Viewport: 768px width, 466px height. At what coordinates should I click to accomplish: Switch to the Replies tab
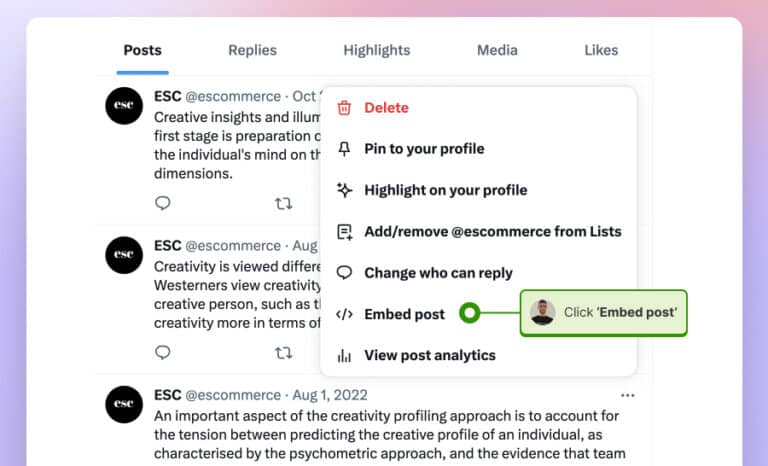252,50
